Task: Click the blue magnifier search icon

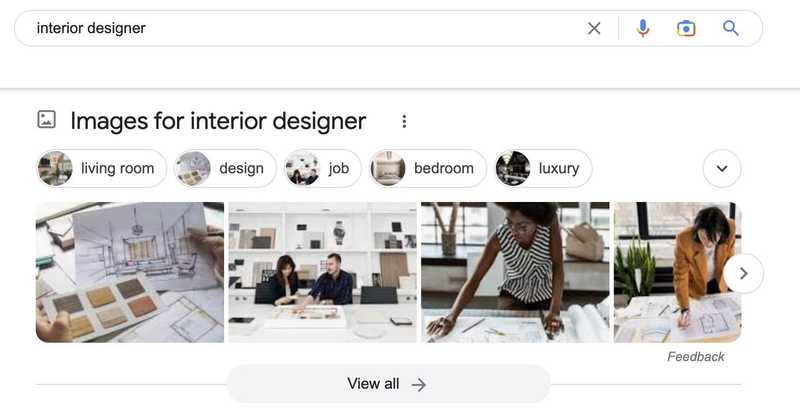Action: click(731, 28)
